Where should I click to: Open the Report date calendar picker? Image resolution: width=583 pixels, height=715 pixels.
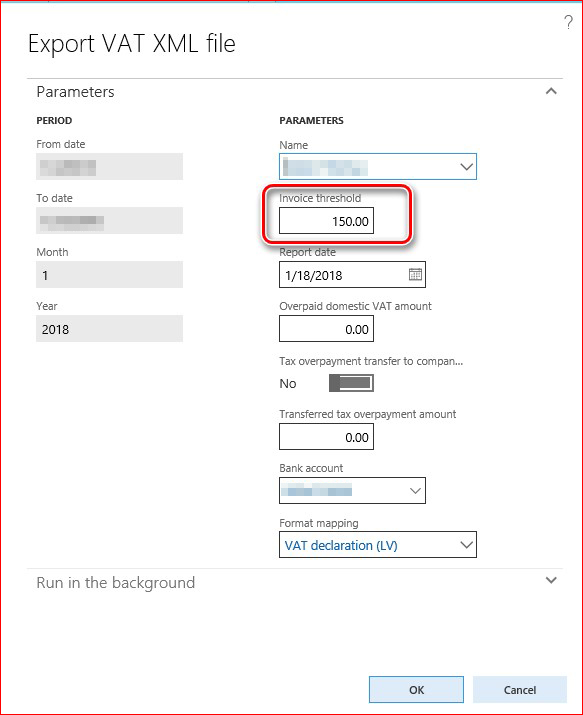click(415, 275)
